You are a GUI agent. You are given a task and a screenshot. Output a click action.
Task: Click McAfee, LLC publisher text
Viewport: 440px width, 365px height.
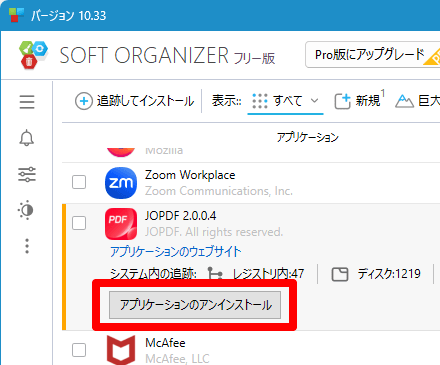tap(177, 359)
